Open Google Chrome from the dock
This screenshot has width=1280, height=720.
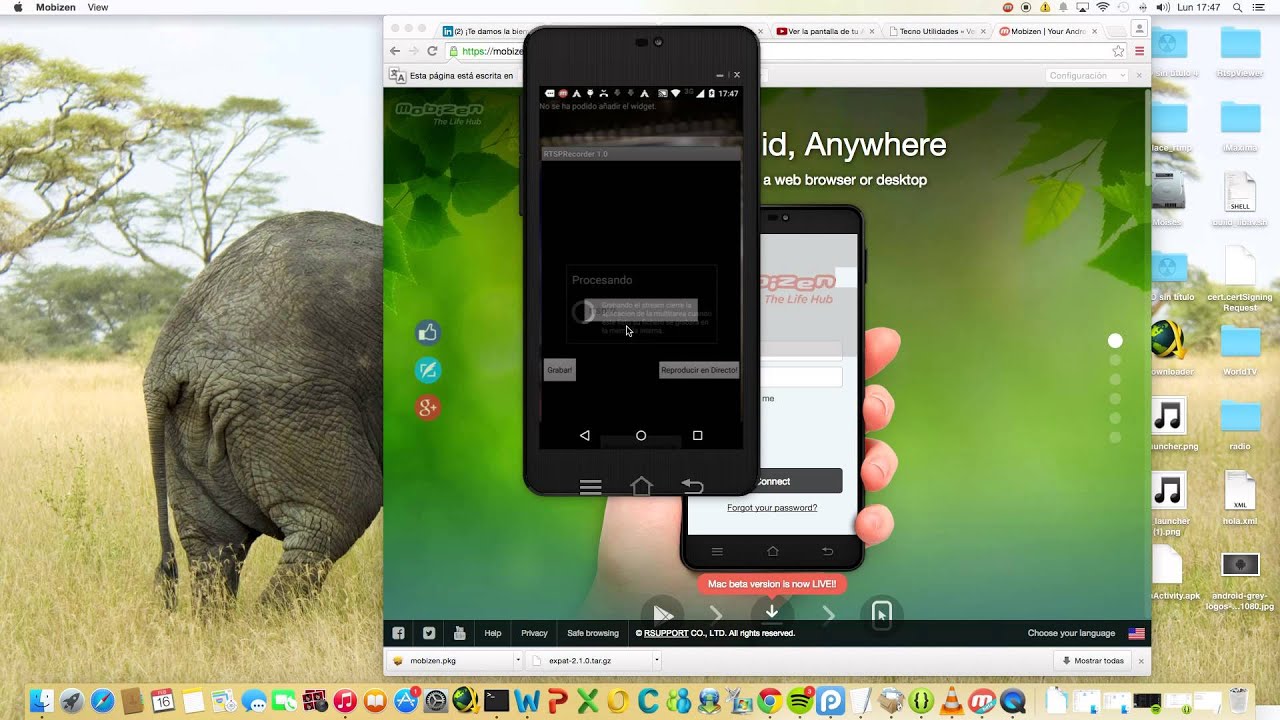[x=769, y=701]
